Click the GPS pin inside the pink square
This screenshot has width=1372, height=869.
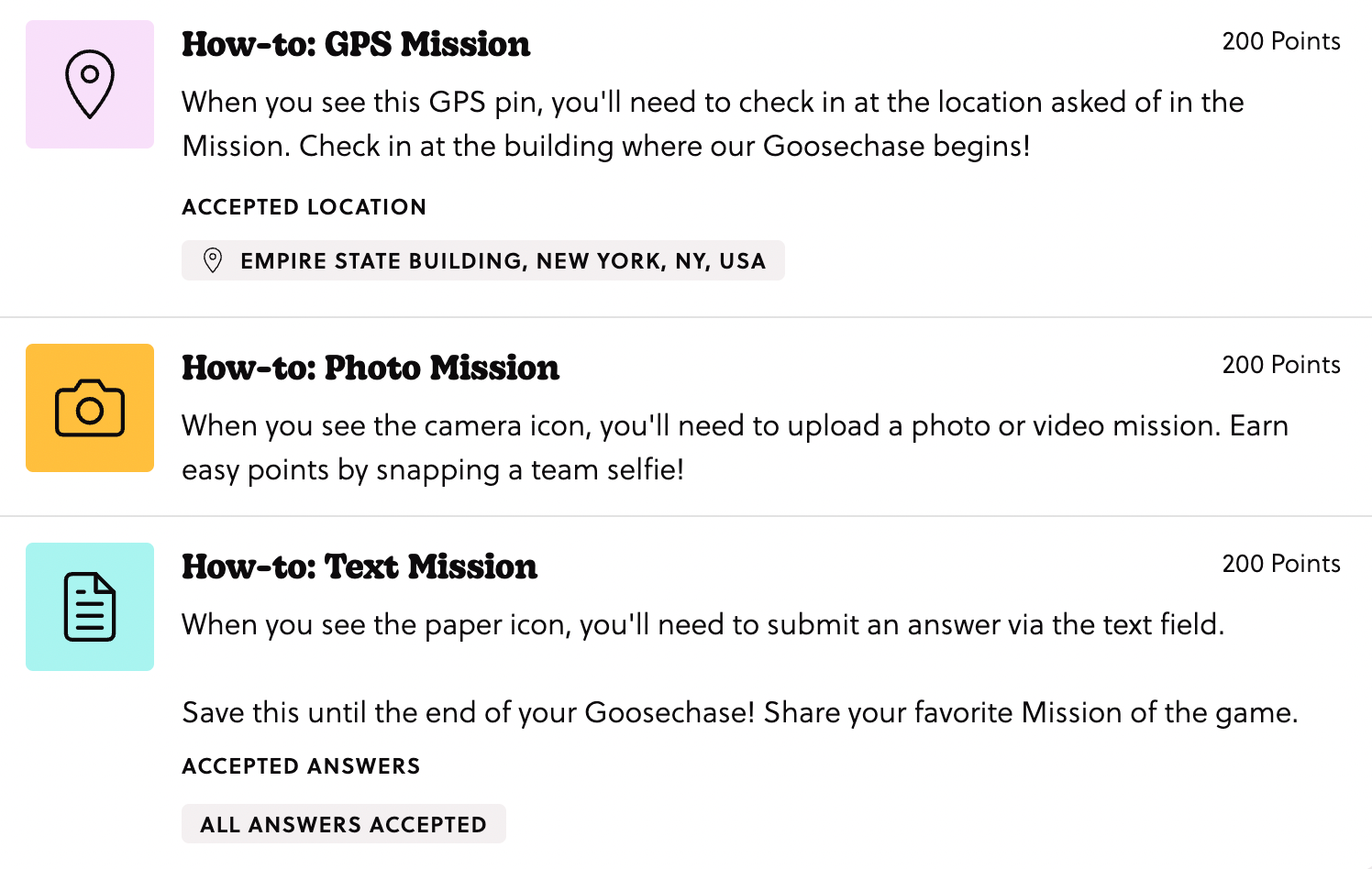click(x=89, y=83)
